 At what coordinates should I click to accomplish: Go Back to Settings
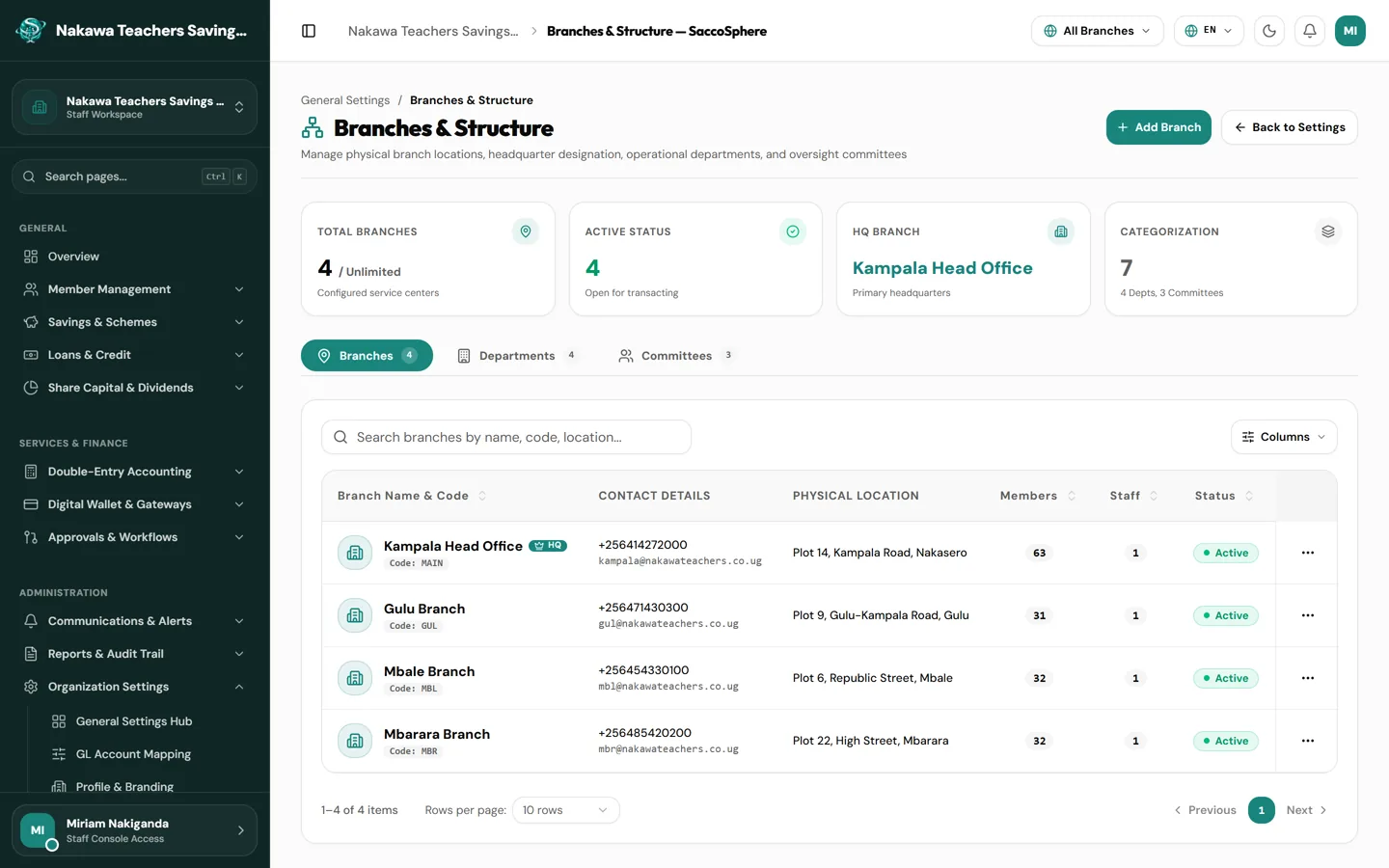click(1289, 127)
